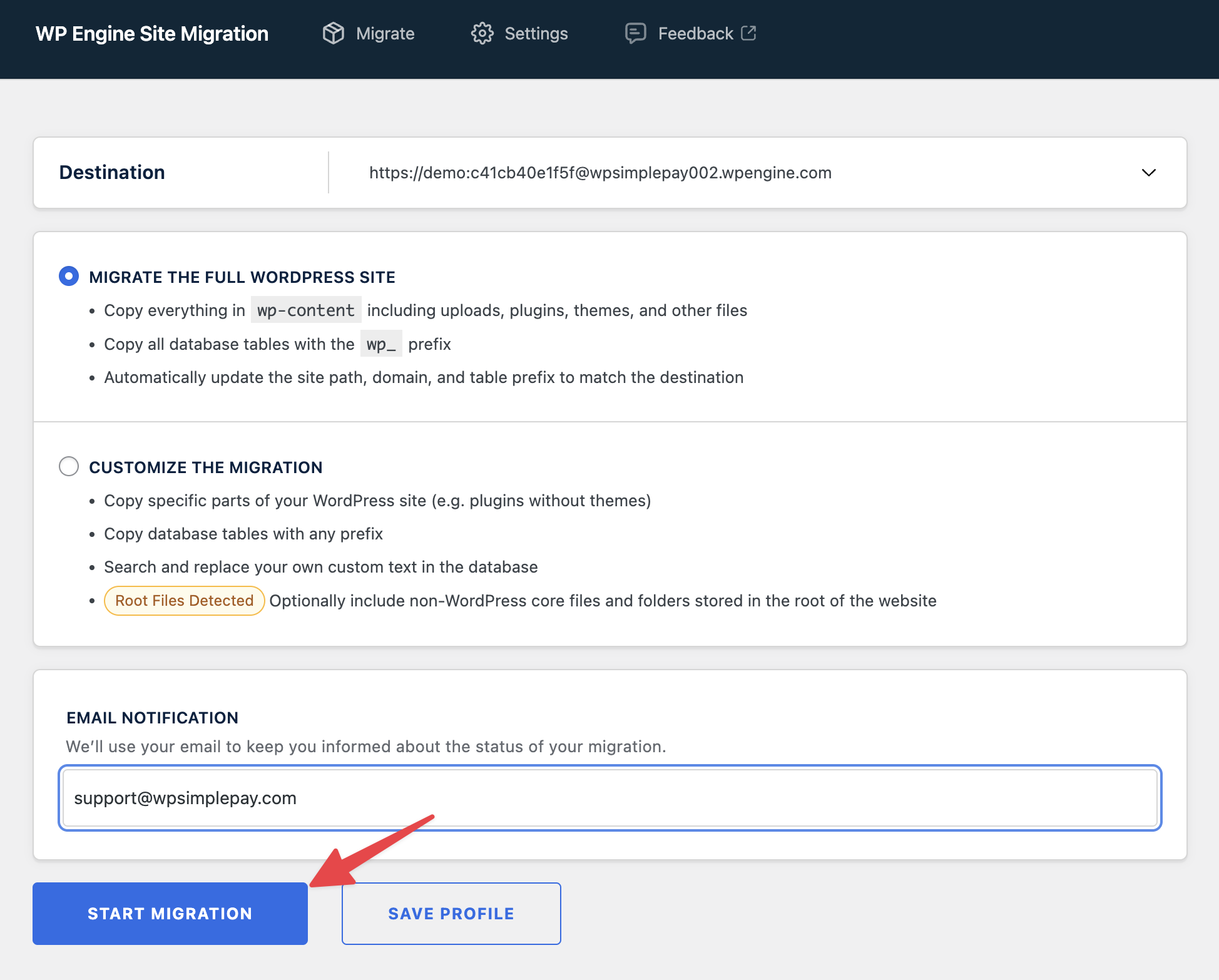Click the Root Files Detected badge
Image resolution: width=1219 pixels, height=980 pixels.
[x=184, y=601]
